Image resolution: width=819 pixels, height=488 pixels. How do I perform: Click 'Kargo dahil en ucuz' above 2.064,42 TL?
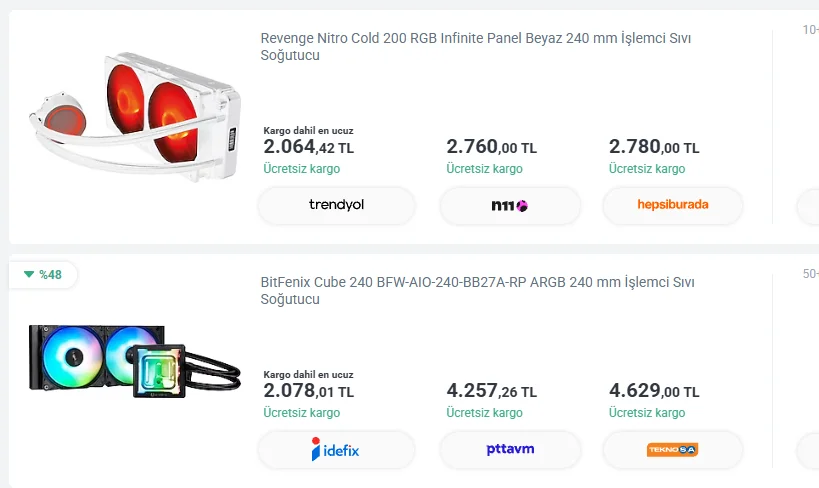click(308, 131)
